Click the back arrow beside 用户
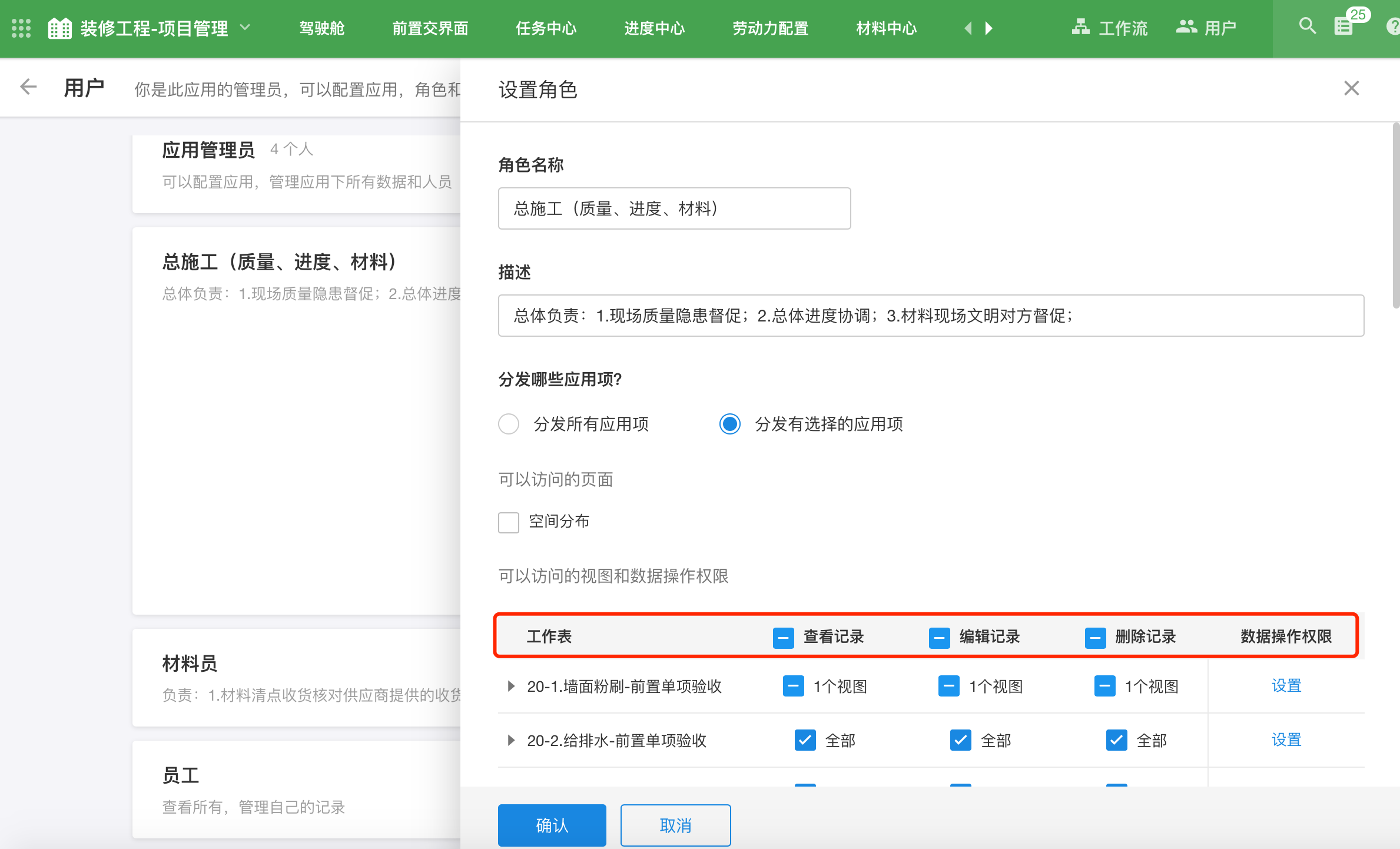Screen dimensions: 1400x849 (28, 87)
